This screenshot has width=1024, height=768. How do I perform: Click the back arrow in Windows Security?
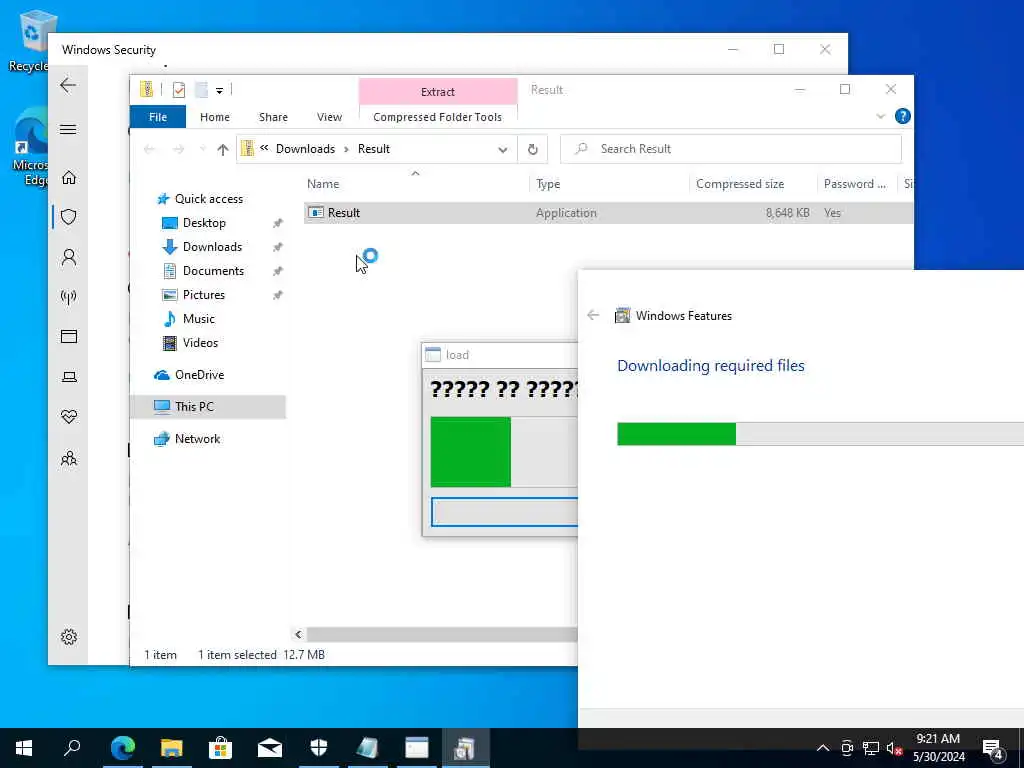click(x=68, y=85)
